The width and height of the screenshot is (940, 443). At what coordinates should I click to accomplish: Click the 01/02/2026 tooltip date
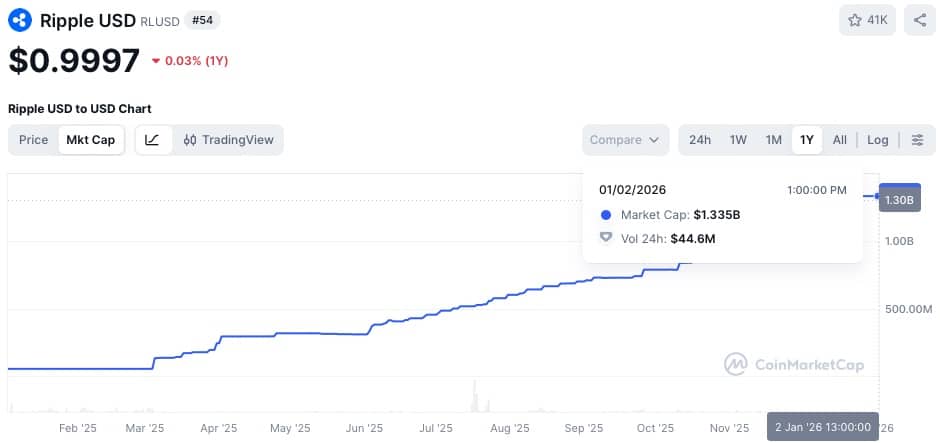(x=632, y=190)
